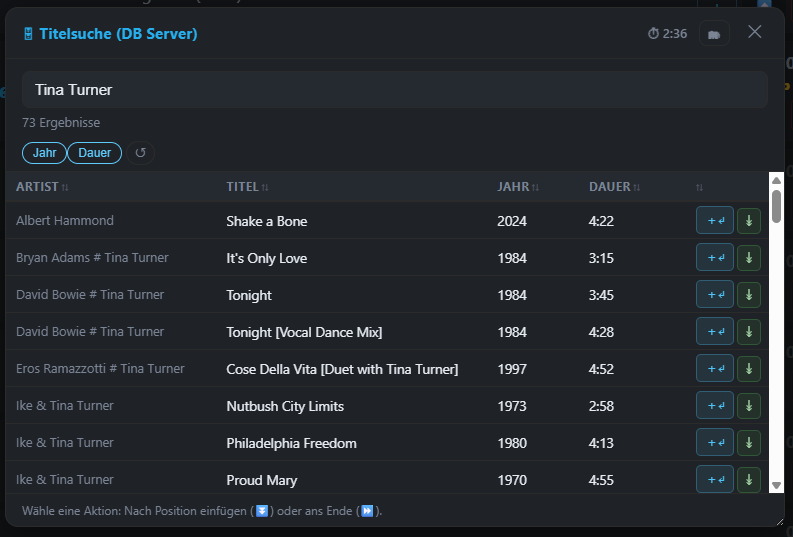Insert Tonight (3:45) after position
Viewport: 793px width, 537px height.
[715, 294]
